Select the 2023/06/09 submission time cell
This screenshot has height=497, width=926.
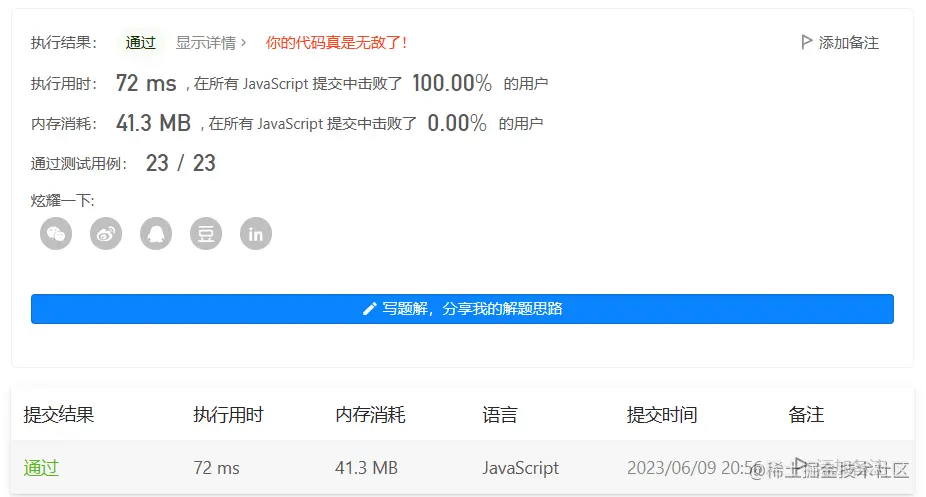pos(694,468)
